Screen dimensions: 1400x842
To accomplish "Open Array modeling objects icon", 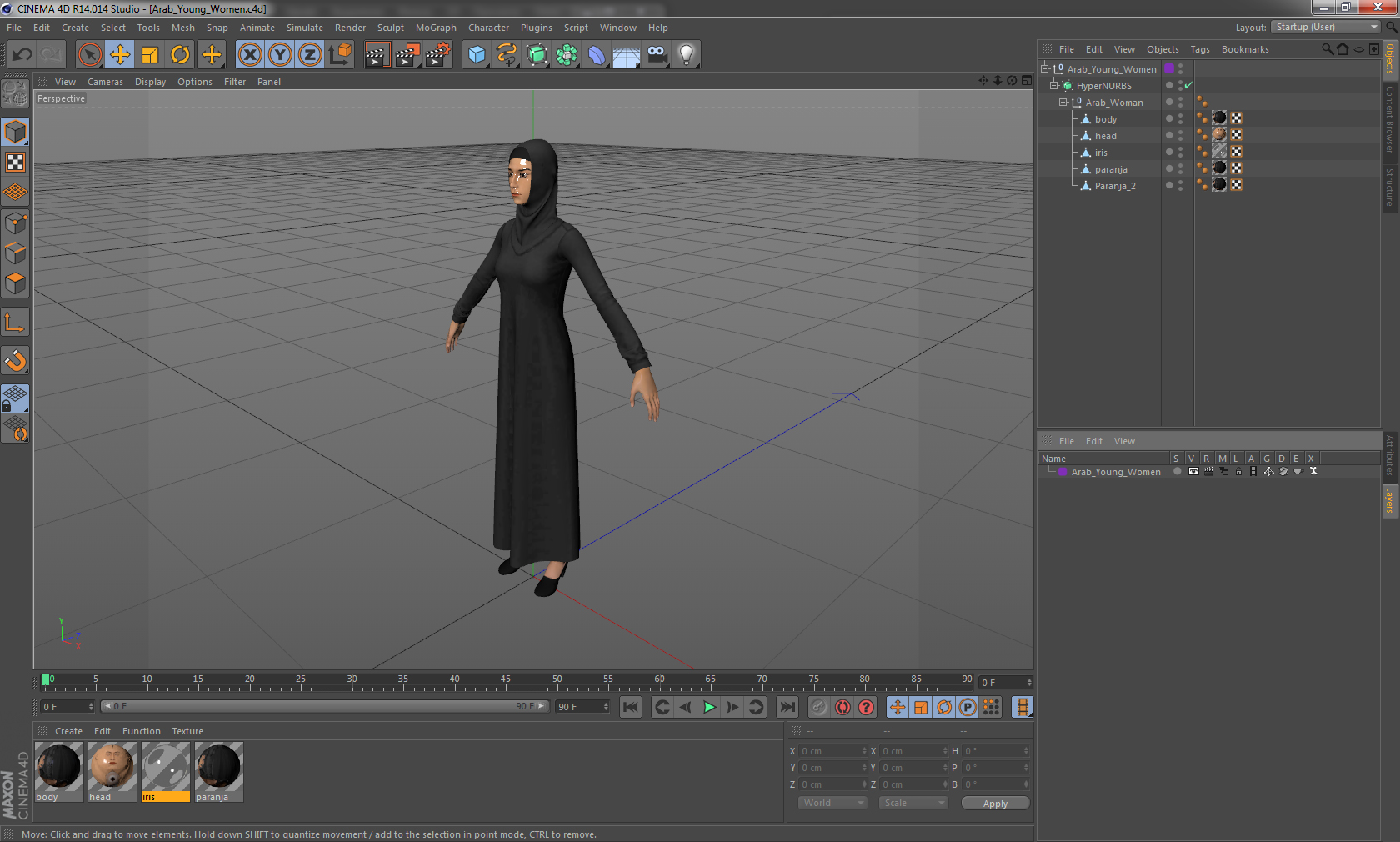I will point(567,55).
